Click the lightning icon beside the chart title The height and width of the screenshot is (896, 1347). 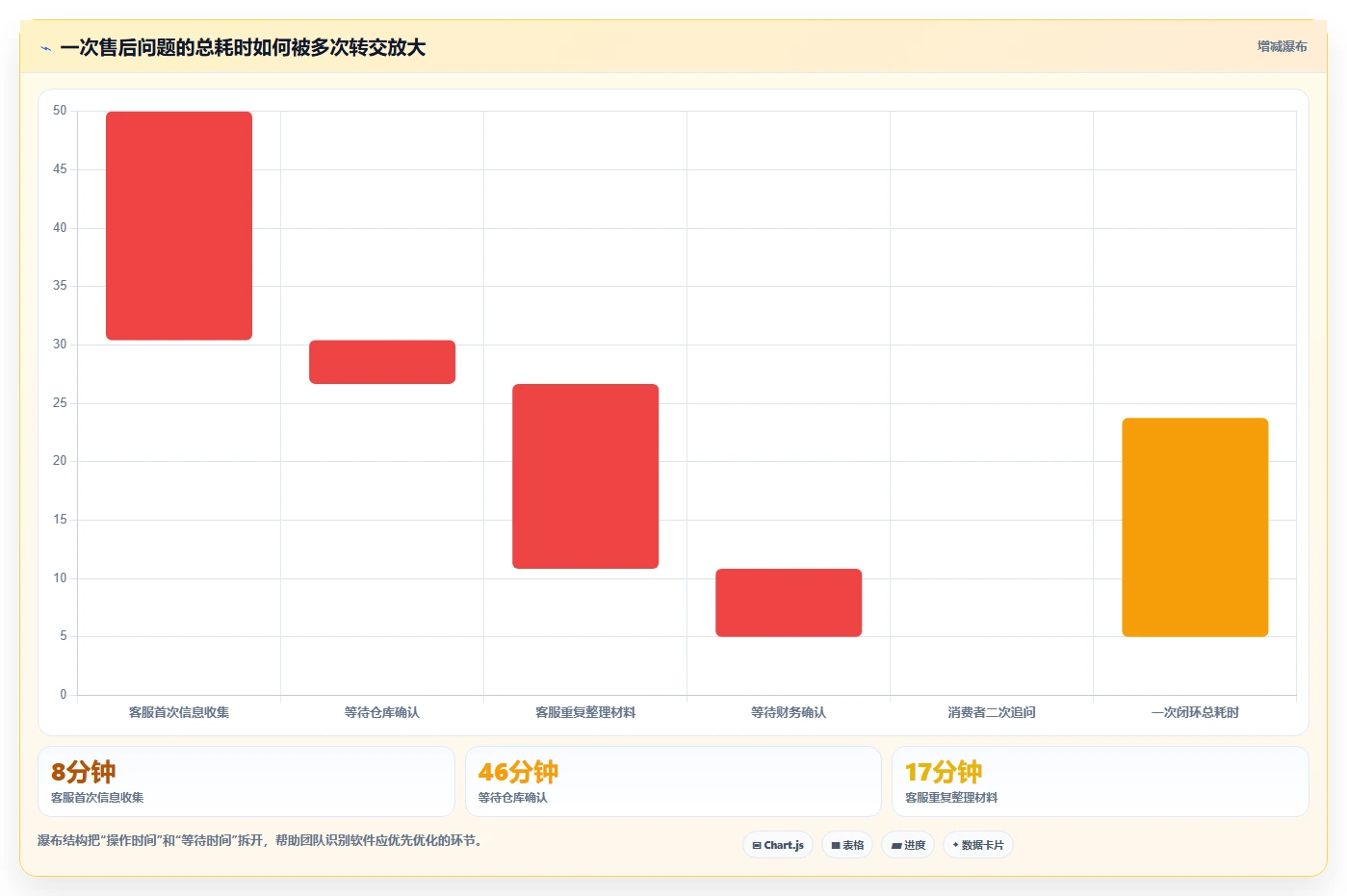point(45,48)
